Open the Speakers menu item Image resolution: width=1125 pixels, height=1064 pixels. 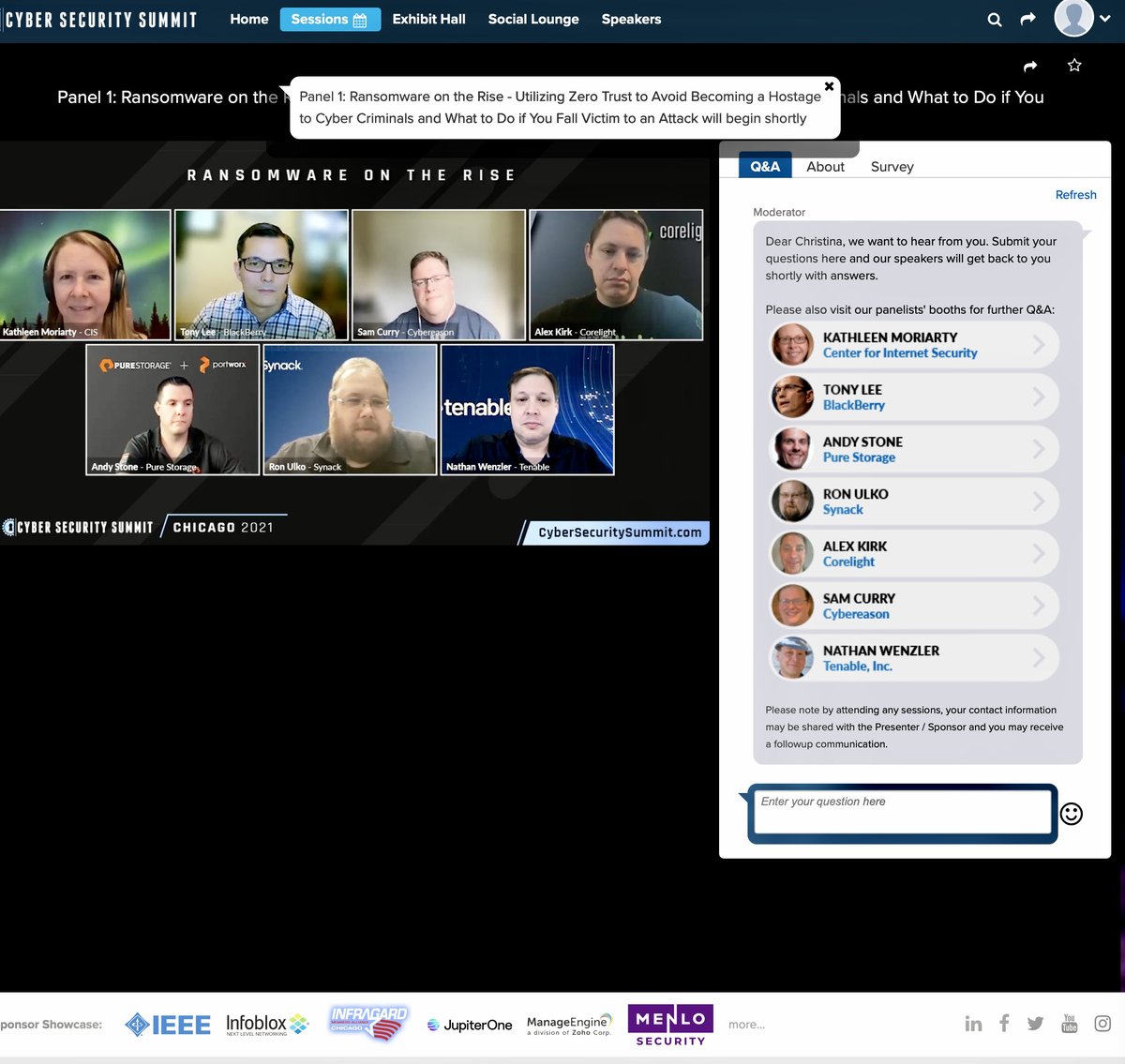(631, 19)
